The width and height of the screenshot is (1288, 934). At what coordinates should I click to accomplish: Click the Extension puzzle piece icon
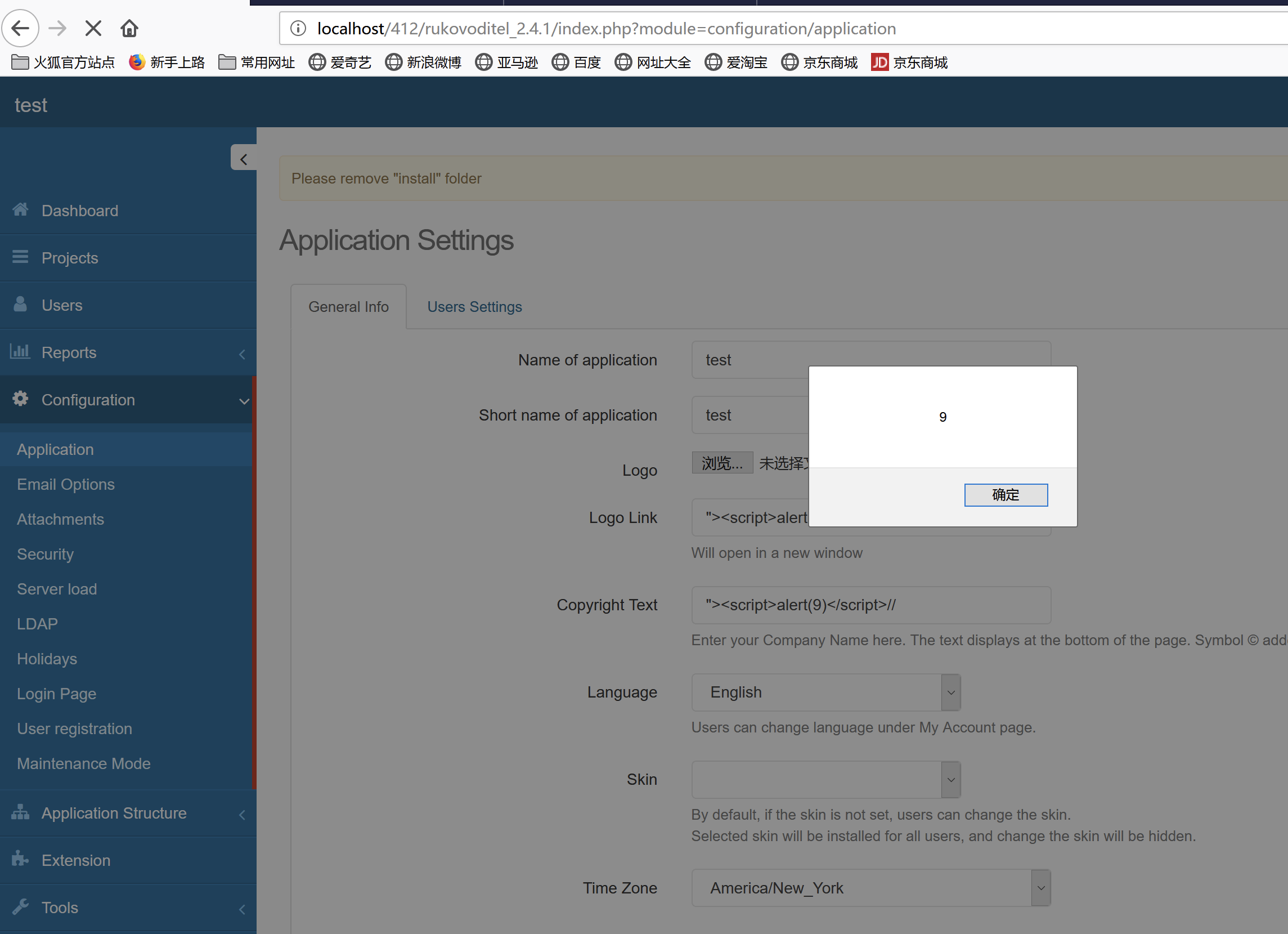click(x=20, y=859)
